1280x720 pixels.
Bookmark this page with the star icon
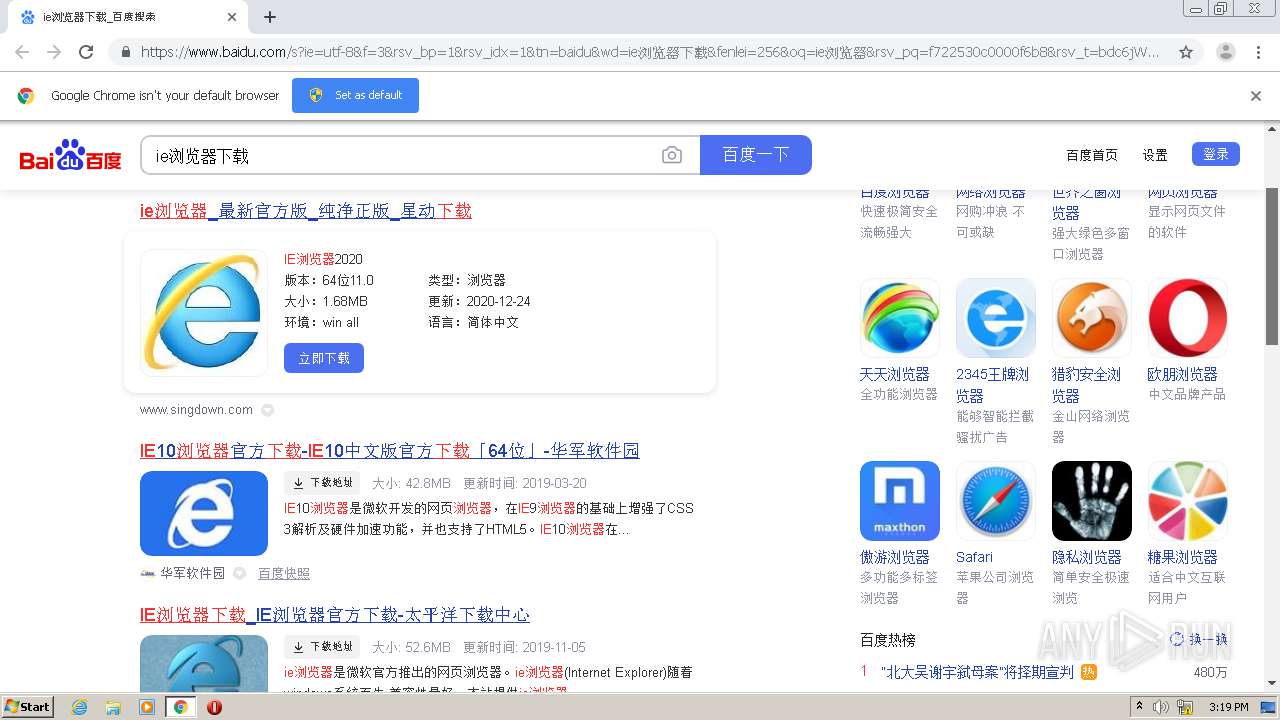1186,52
